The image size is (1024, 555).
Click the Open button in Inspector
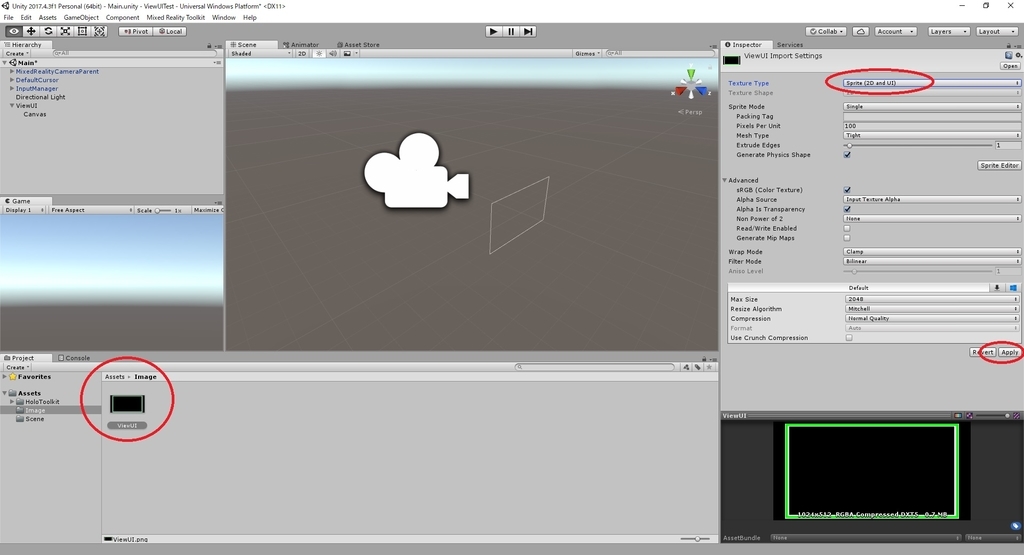1010,66
